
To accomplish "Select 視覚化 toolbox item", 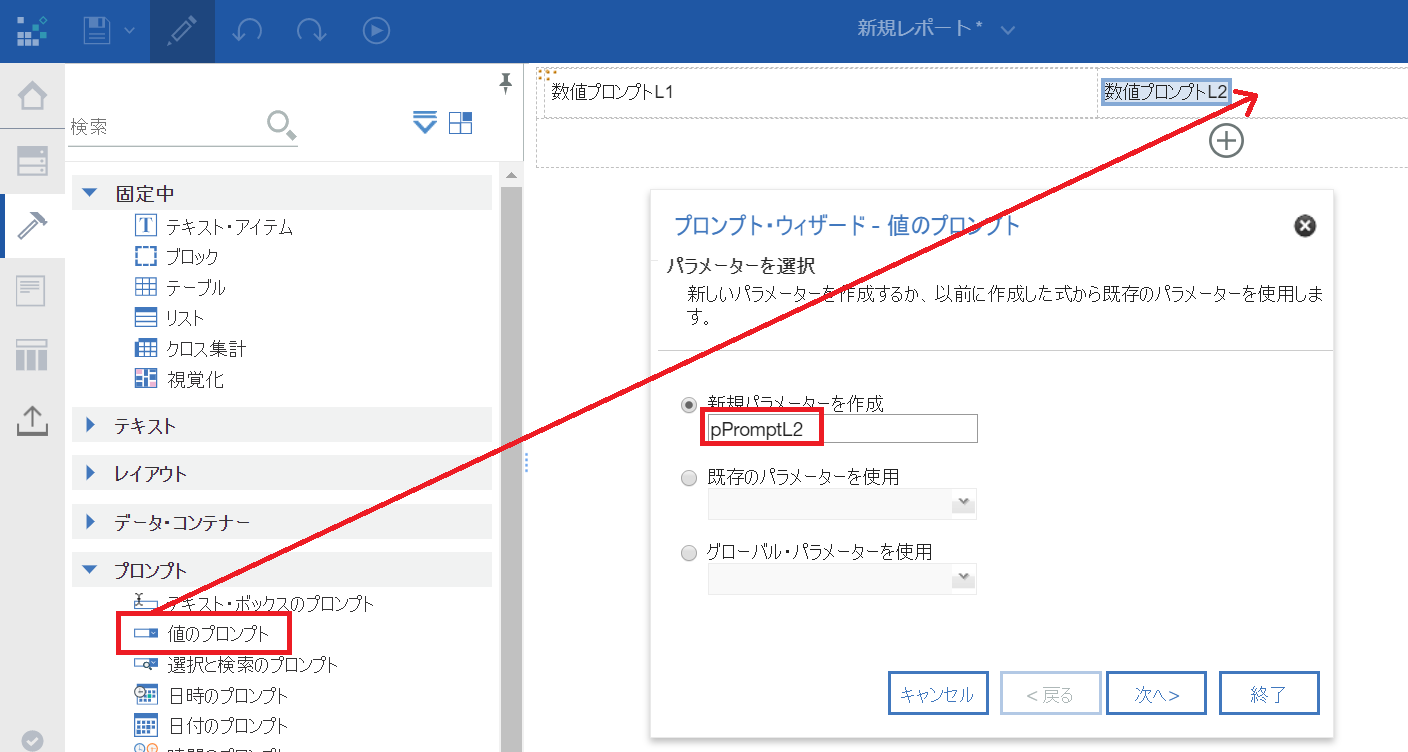I will point(179,379).
